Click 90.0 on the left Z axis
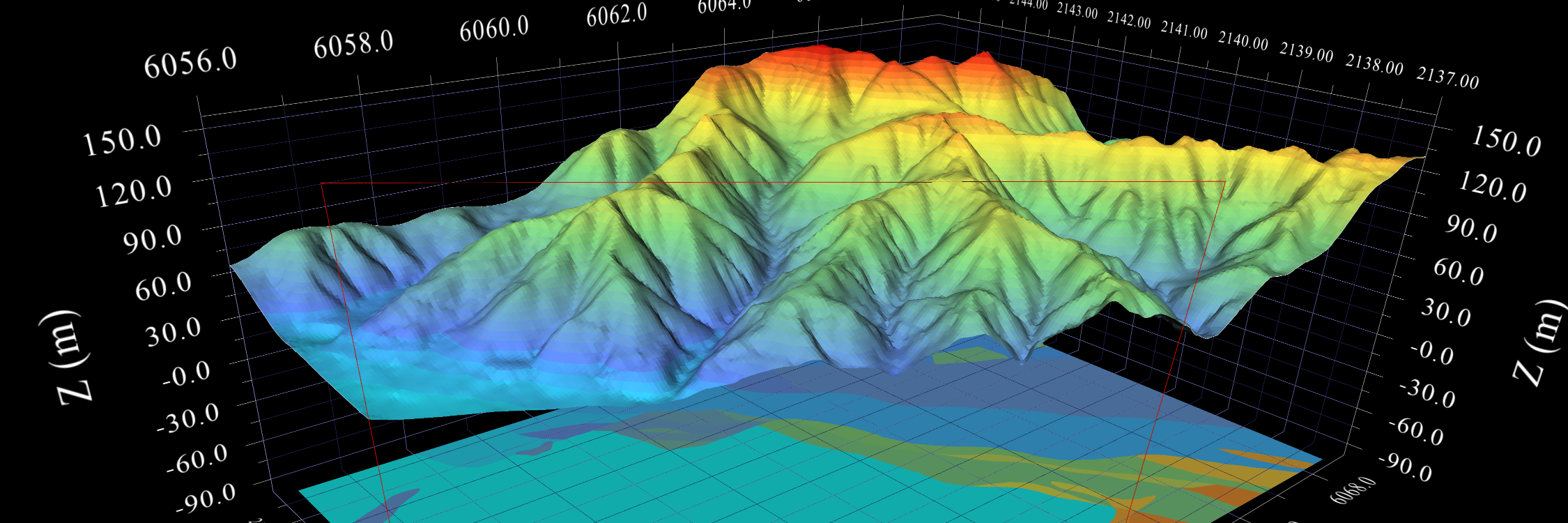Viewport: 1568px width, 523px height. click(153, 239)
